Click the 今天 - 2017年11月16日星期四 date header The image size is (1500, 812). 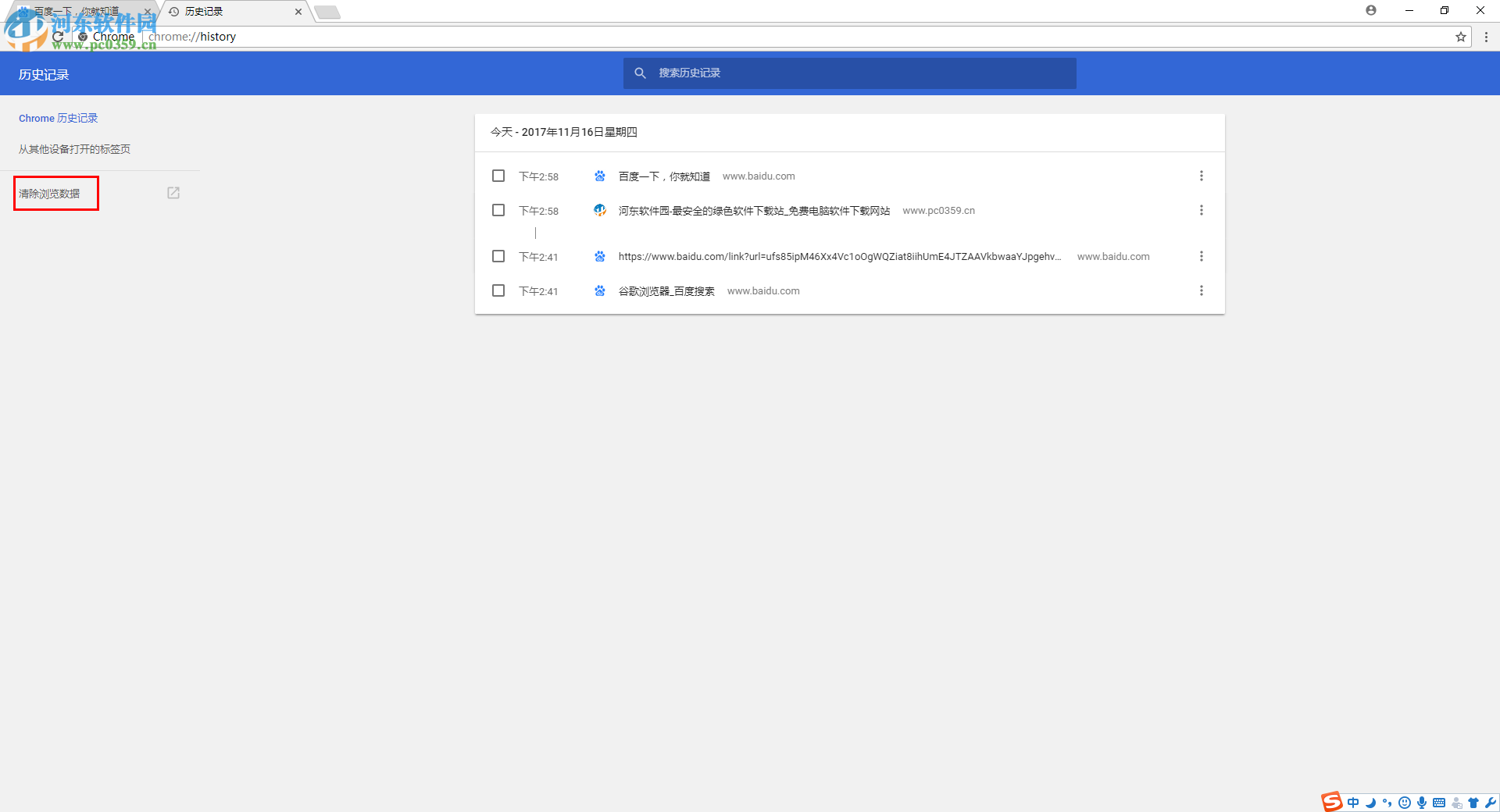pos(564,132)
